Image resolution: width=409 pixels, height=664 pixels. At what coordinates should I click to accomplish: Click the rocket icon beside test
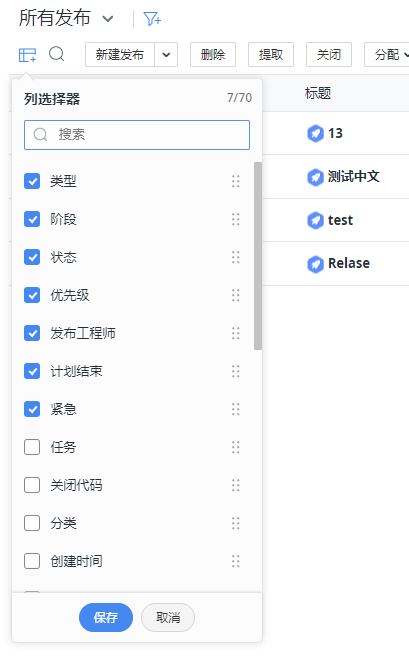pyautogui.click(x=315, y=220)
